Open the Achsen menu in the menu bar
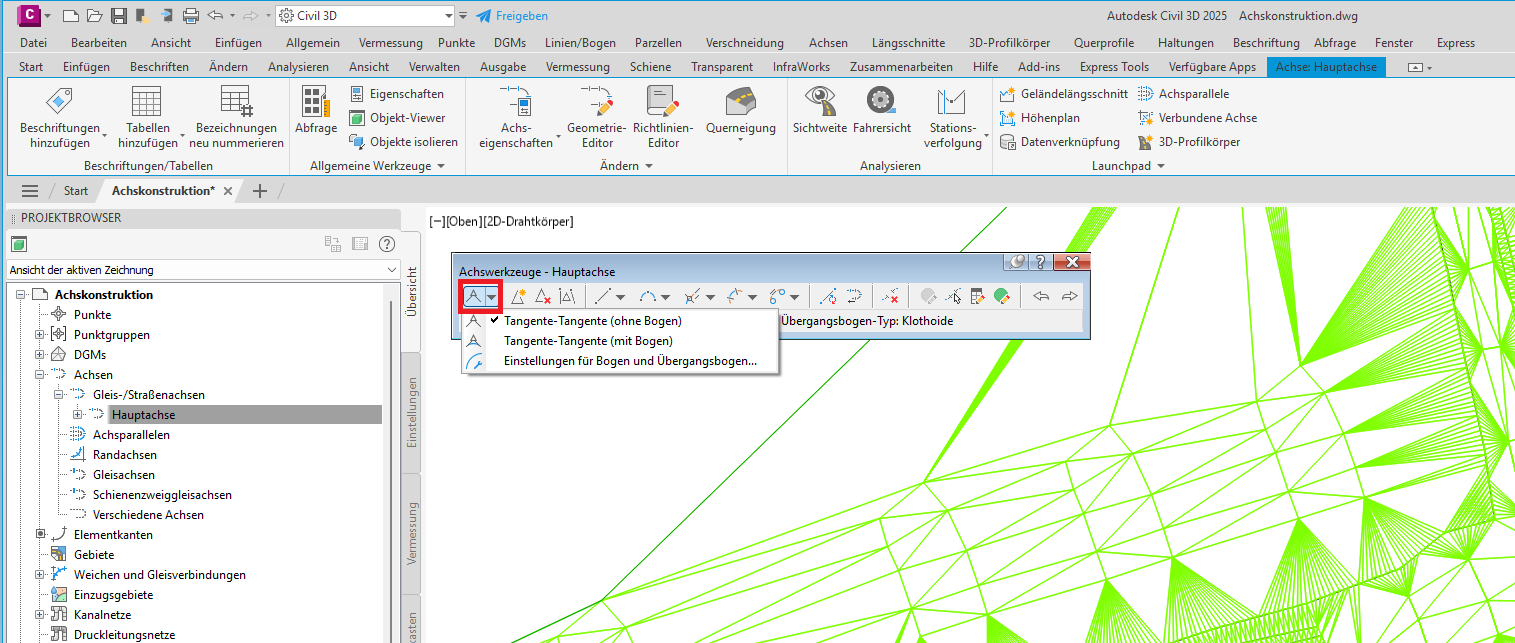 [x=829, y=43]
